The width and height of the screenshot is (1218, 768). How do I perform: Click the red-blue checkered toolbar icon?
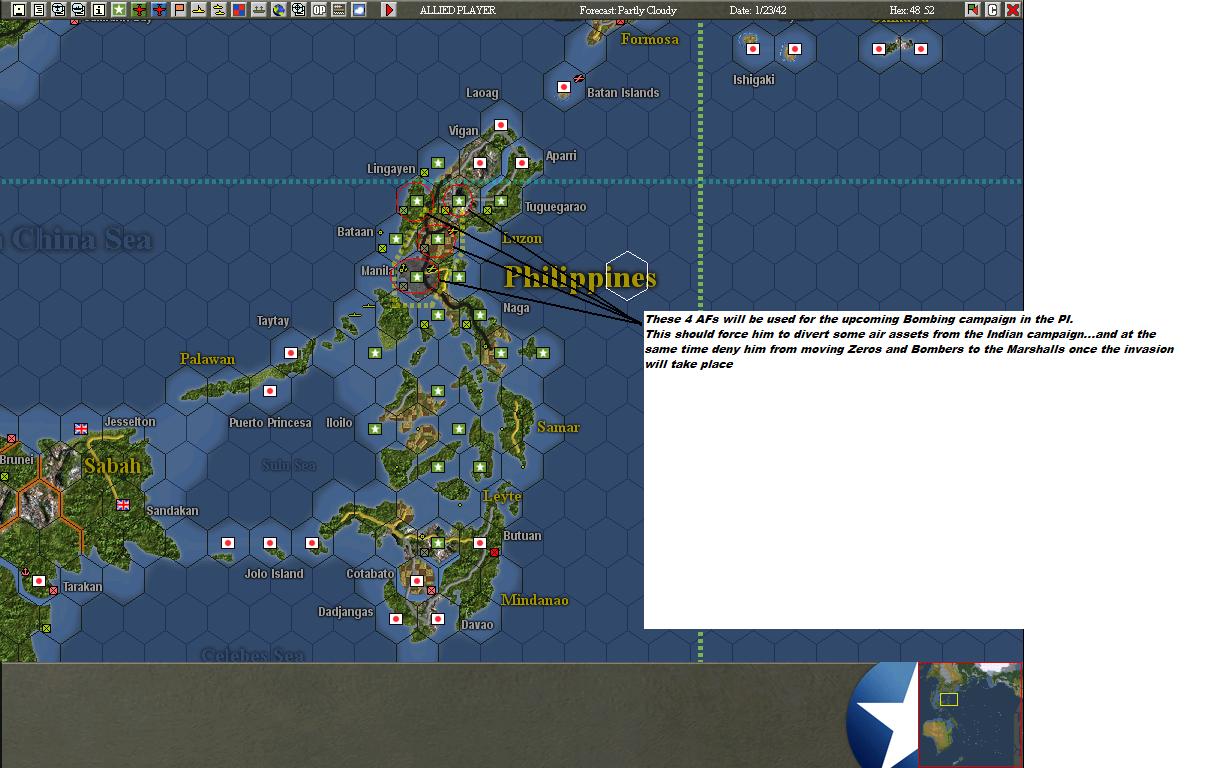tap(238, 10)
